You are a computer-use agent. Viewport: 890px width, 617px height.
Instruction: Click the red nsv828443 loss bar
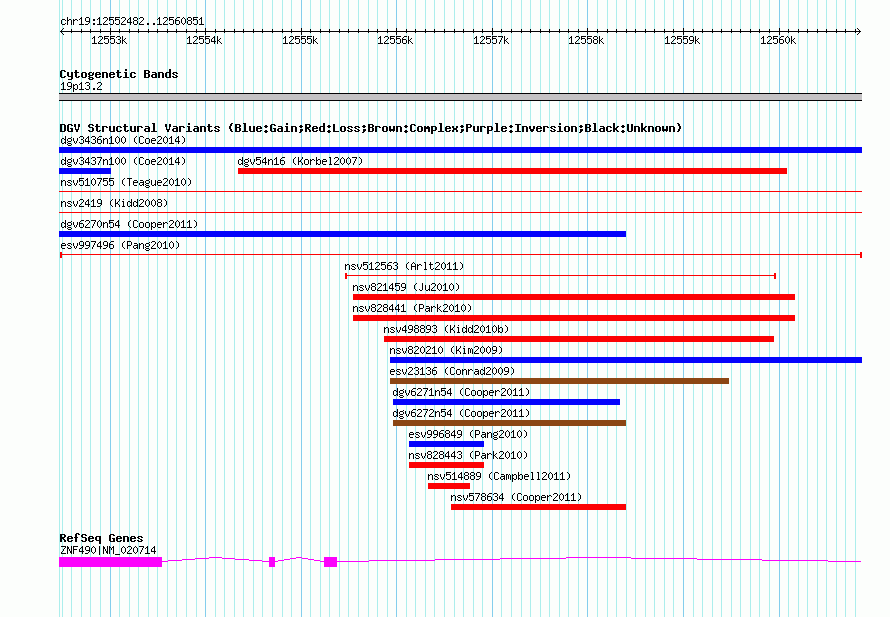point(446,465)
